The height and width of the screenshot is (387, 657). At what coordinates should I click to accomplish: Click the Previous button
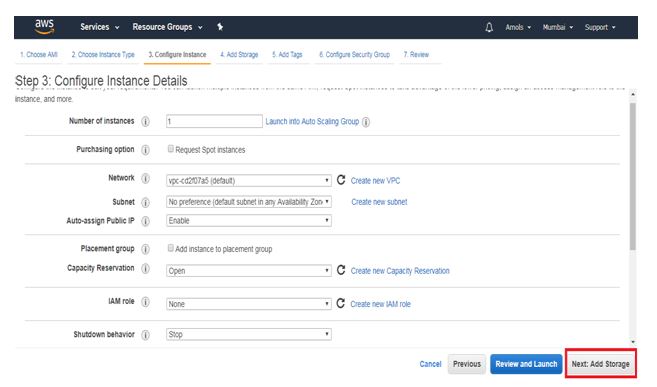point(467,364)
